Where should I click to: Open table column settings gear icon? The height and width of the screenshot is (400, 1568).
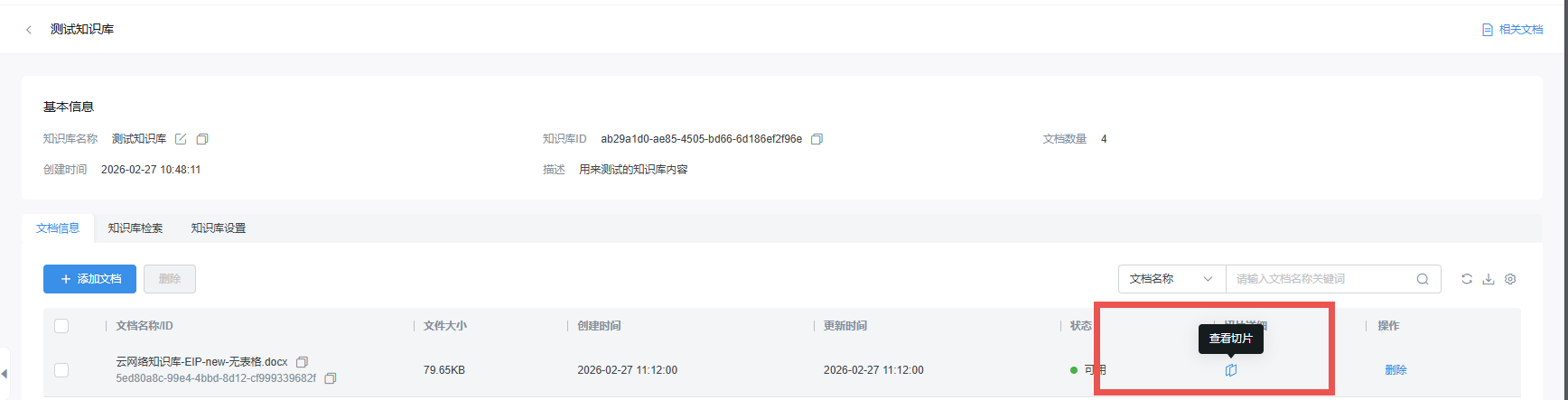pyautogui.click(x=1510, y=279)
